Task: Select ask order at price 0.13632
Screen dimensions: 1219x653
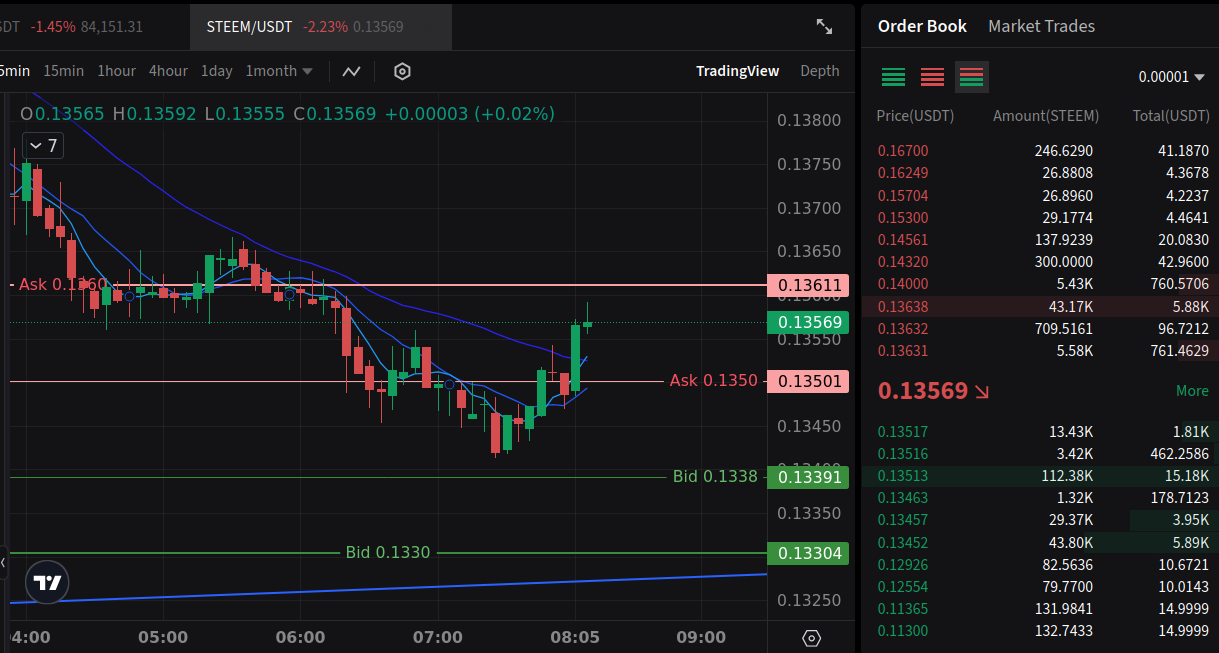Action: (x=1040, y=329)
